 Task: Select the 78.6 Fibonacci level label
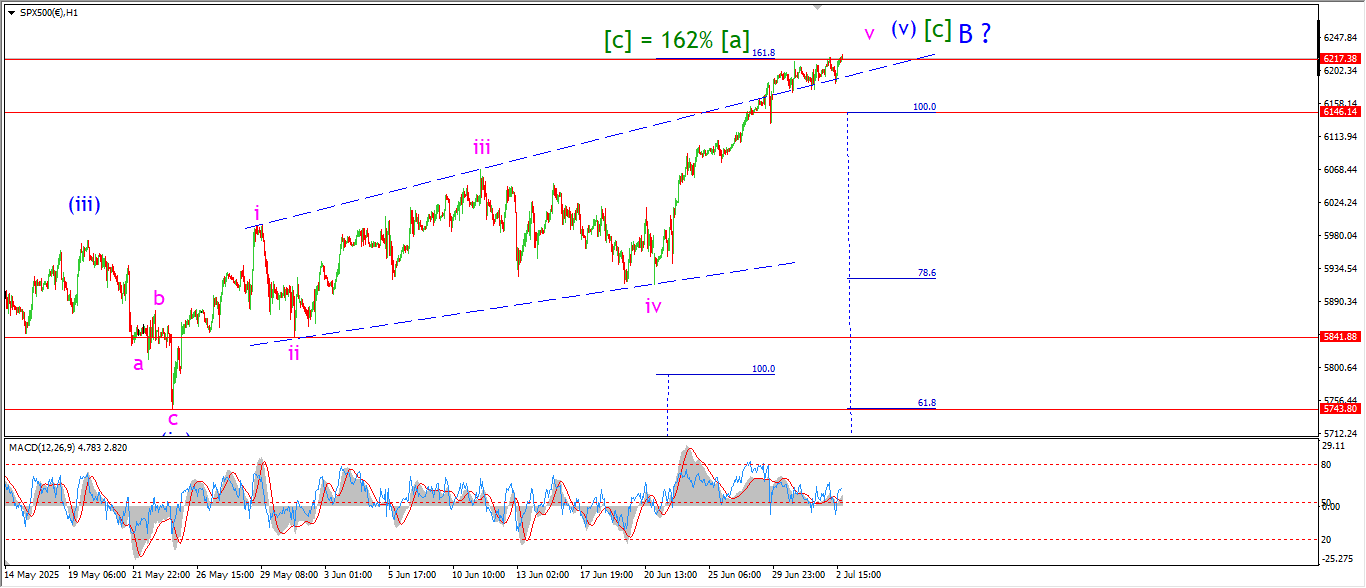pyautogui.click(x=926, y=272)
